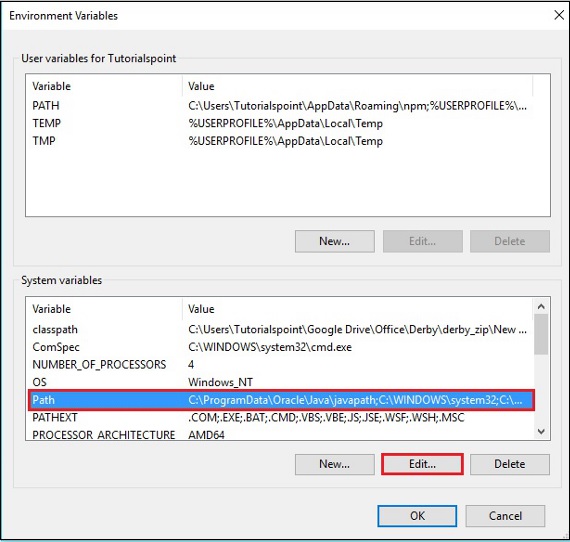
Task: Select the classpath system variable
Action: 279,329
